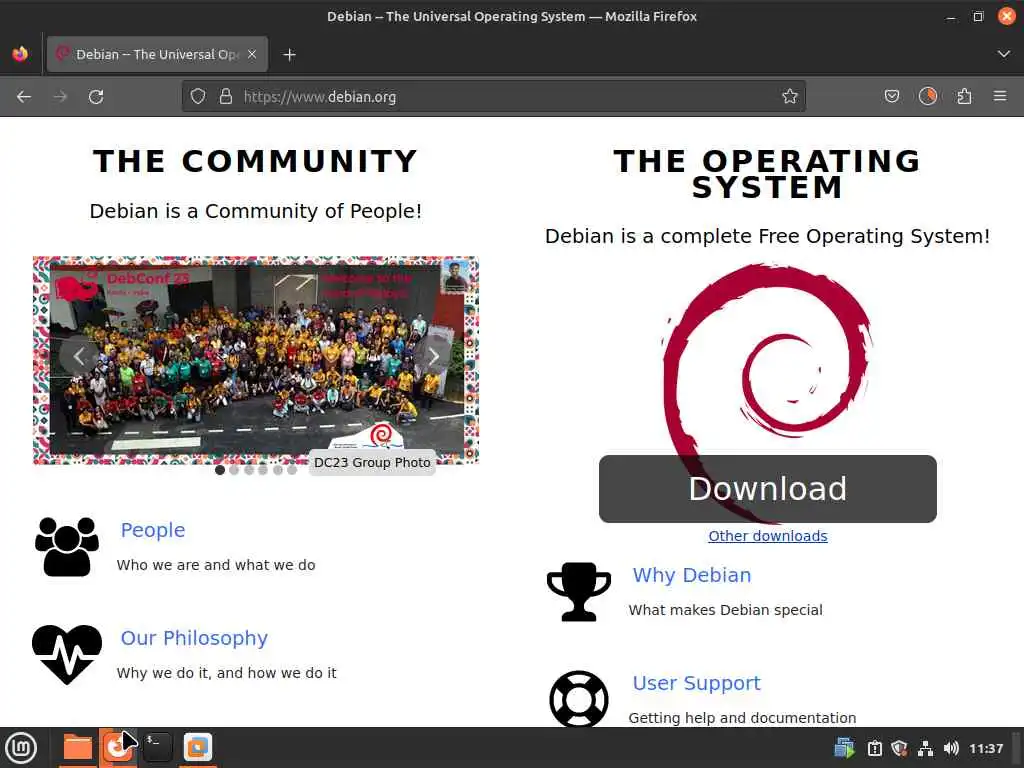Screen dimensions: 1024x768
Task: Open the Linux Mint start menu
Action: [20, 748]
